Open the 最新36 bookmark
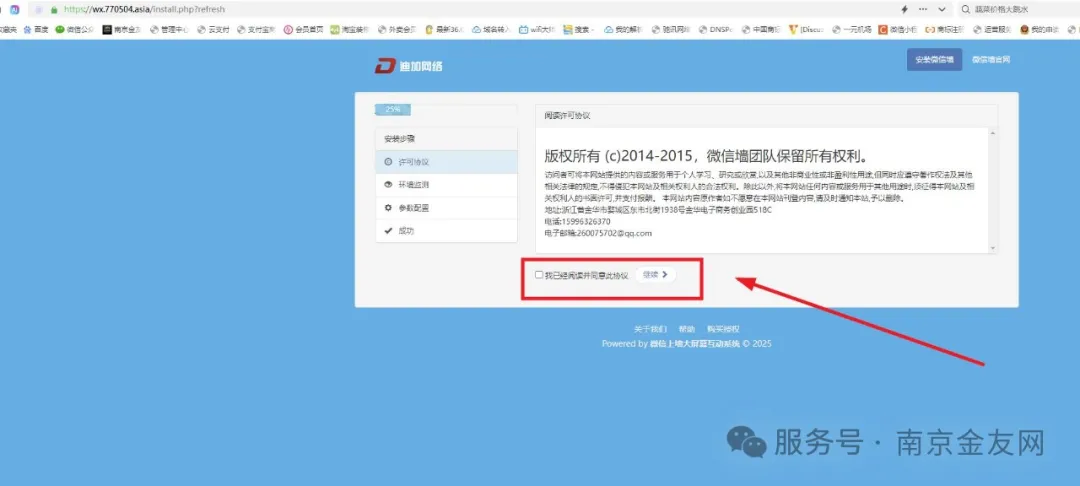1080x486 pixels. [444, 30]
